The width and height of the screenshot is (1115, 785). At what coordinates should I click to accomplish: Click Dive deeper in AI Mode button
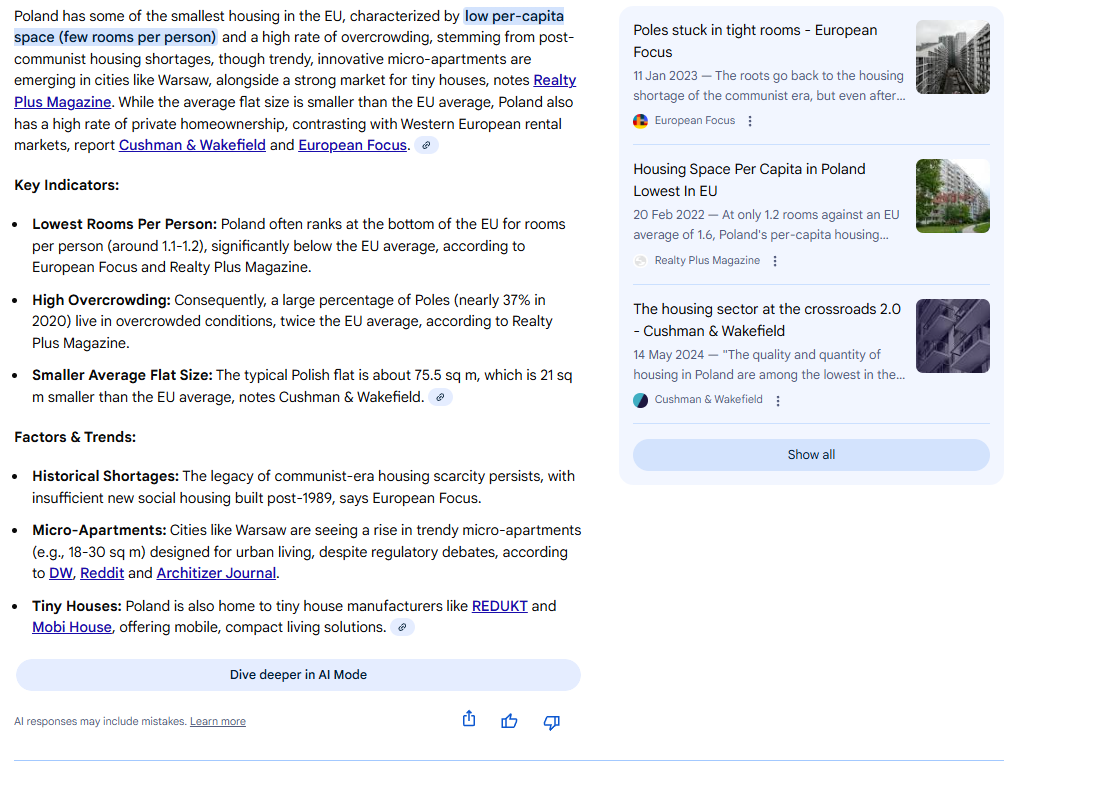tap(299, 675)
